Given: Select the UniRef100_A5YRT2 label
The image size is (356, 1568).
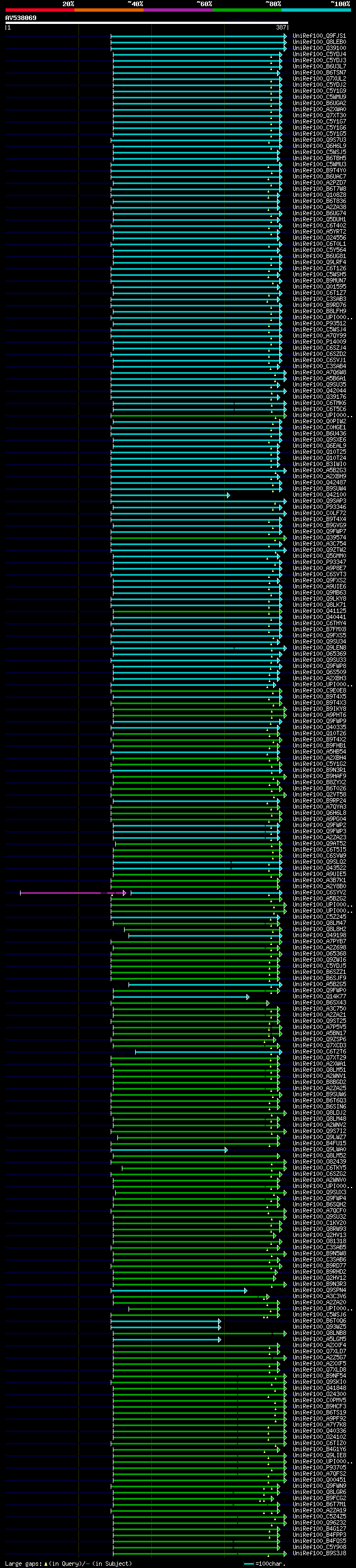Looking at the screenshot, I should tap(319, 232).
